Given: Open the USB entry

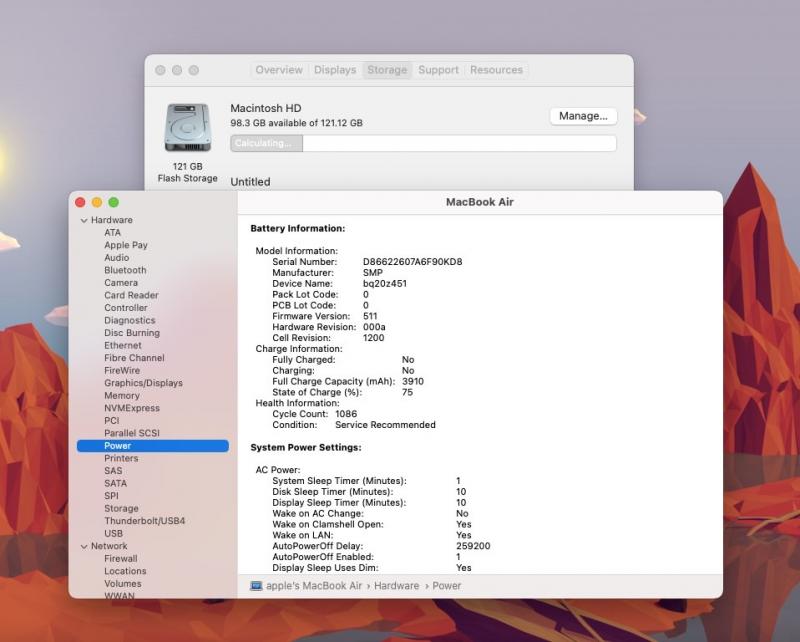Looking at the screenshot, I should pyautogui.click(x=113, y=534).
